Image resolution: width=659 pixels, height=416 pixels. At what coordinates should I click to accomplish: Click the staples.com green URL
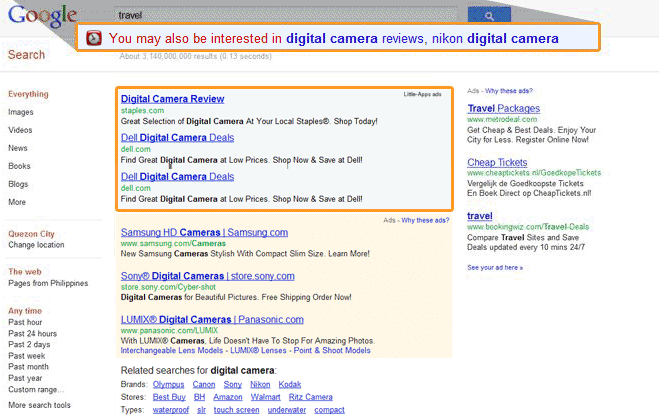142,111
